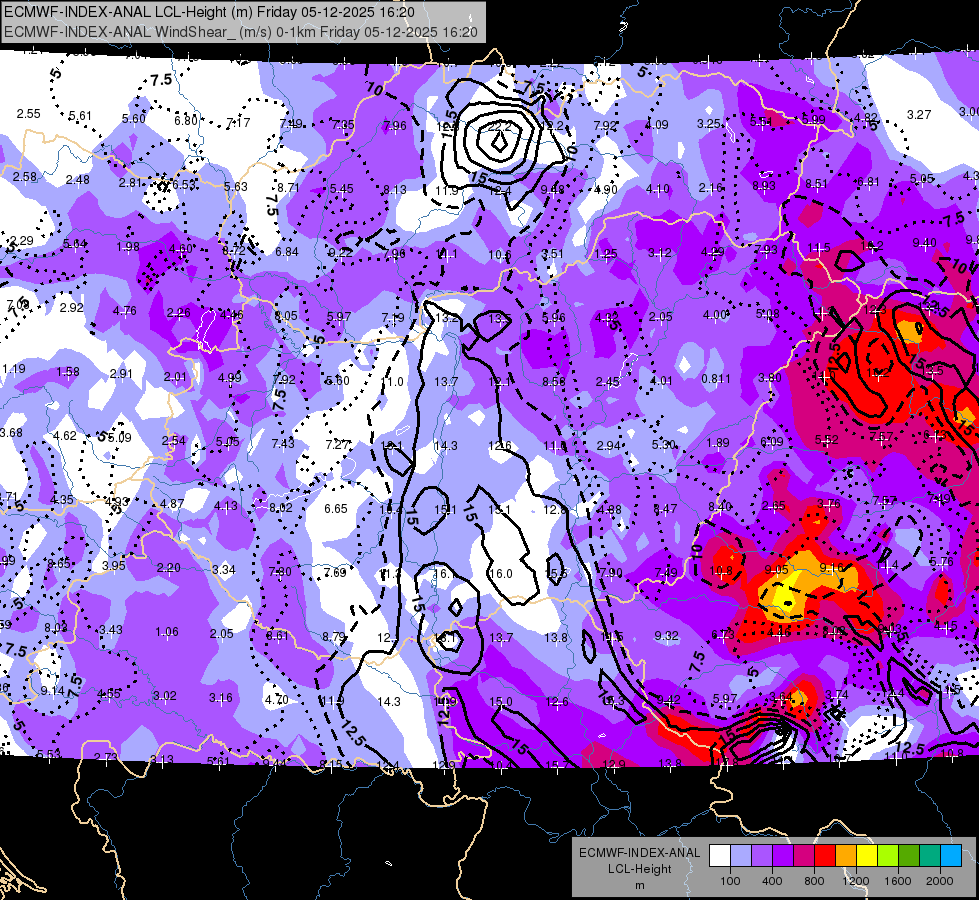Click the grid value 3.25
979x900 pixels.
pos(709,124)
